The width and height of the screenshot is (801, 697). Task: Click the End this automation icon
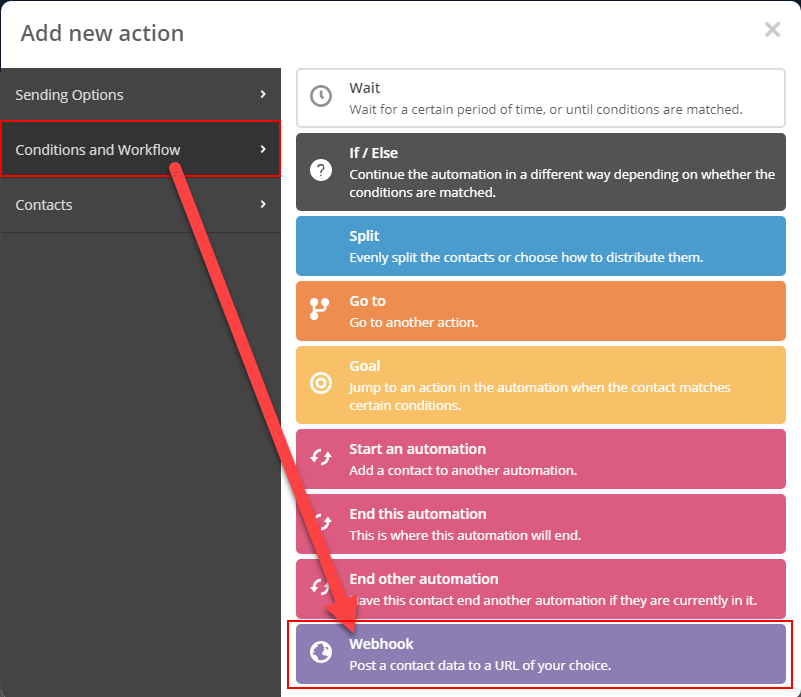pyautogui.click(x=320, y=524)
